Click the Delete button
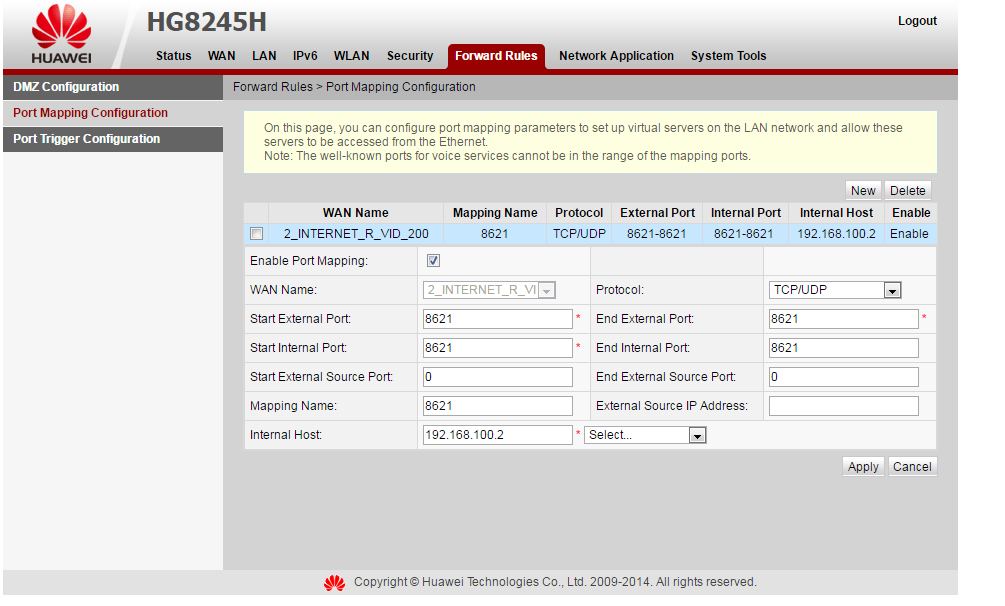Image resolution: width=1005 pixels, height=606 pixels. [x=907, y=190]
